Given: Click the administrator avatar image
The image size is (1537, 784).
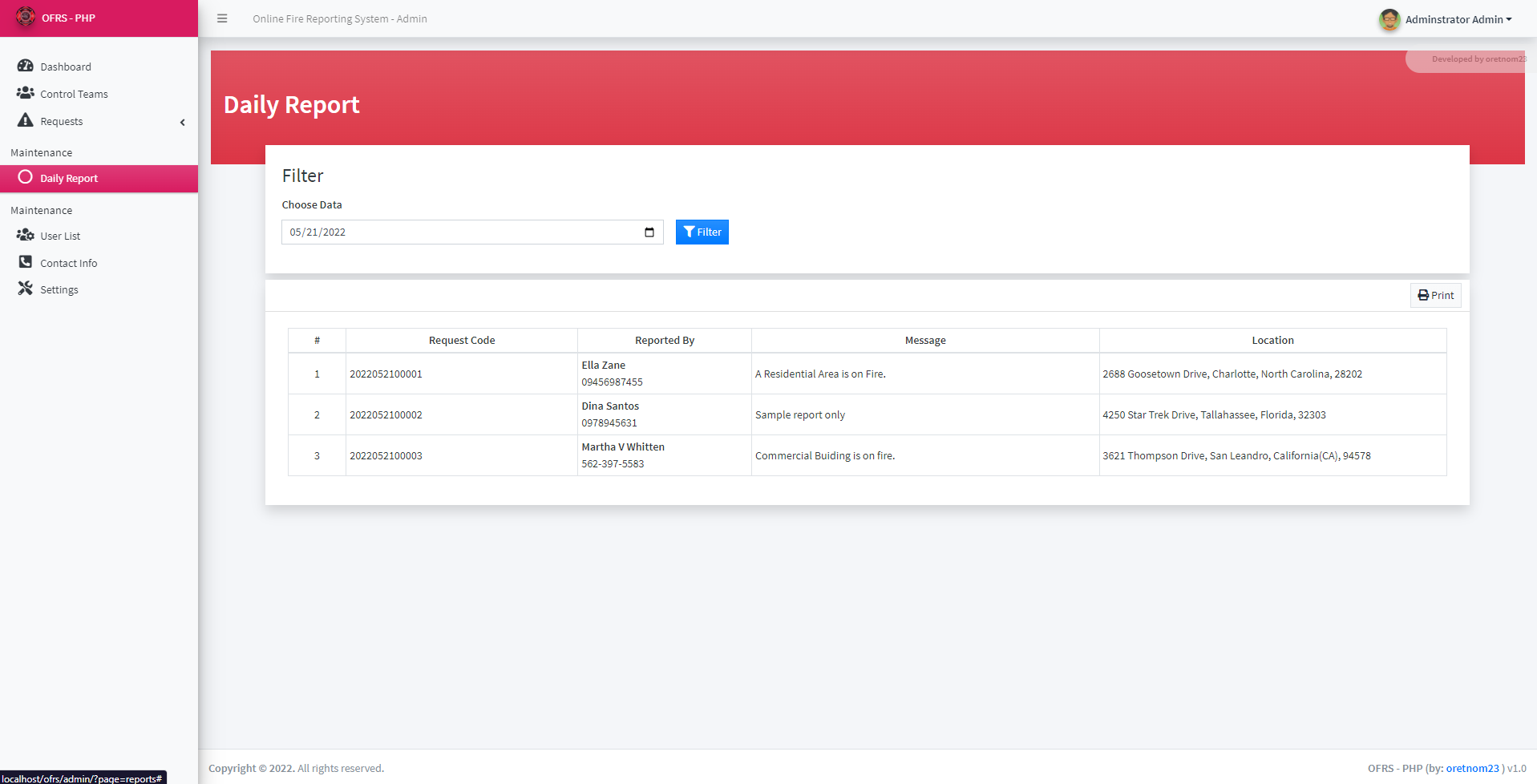Looking at the screenshot, I should 1389,19.
